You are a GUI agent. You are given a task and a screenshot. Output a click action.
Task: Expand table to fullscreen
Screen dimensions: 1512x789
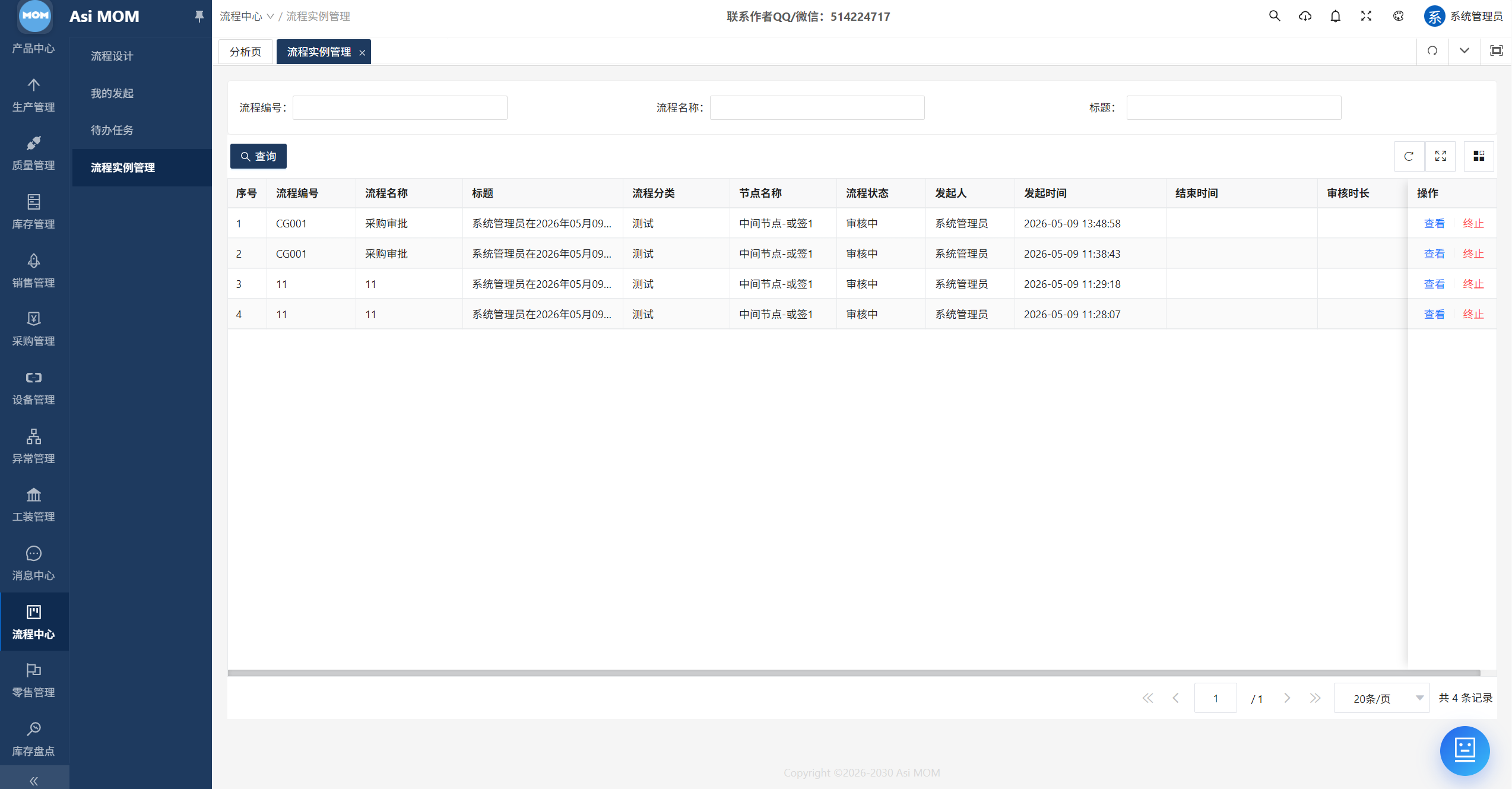(x=1441, y=156)
